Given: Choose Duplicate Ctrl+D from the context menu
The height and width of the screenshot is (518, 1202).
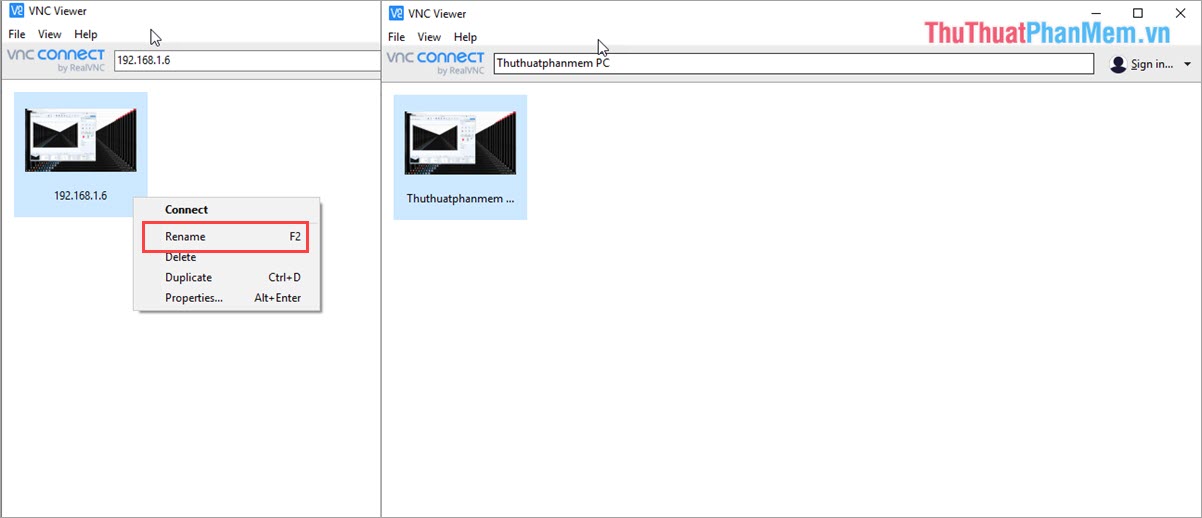Looking at the screenshot, I should point(228,277).
